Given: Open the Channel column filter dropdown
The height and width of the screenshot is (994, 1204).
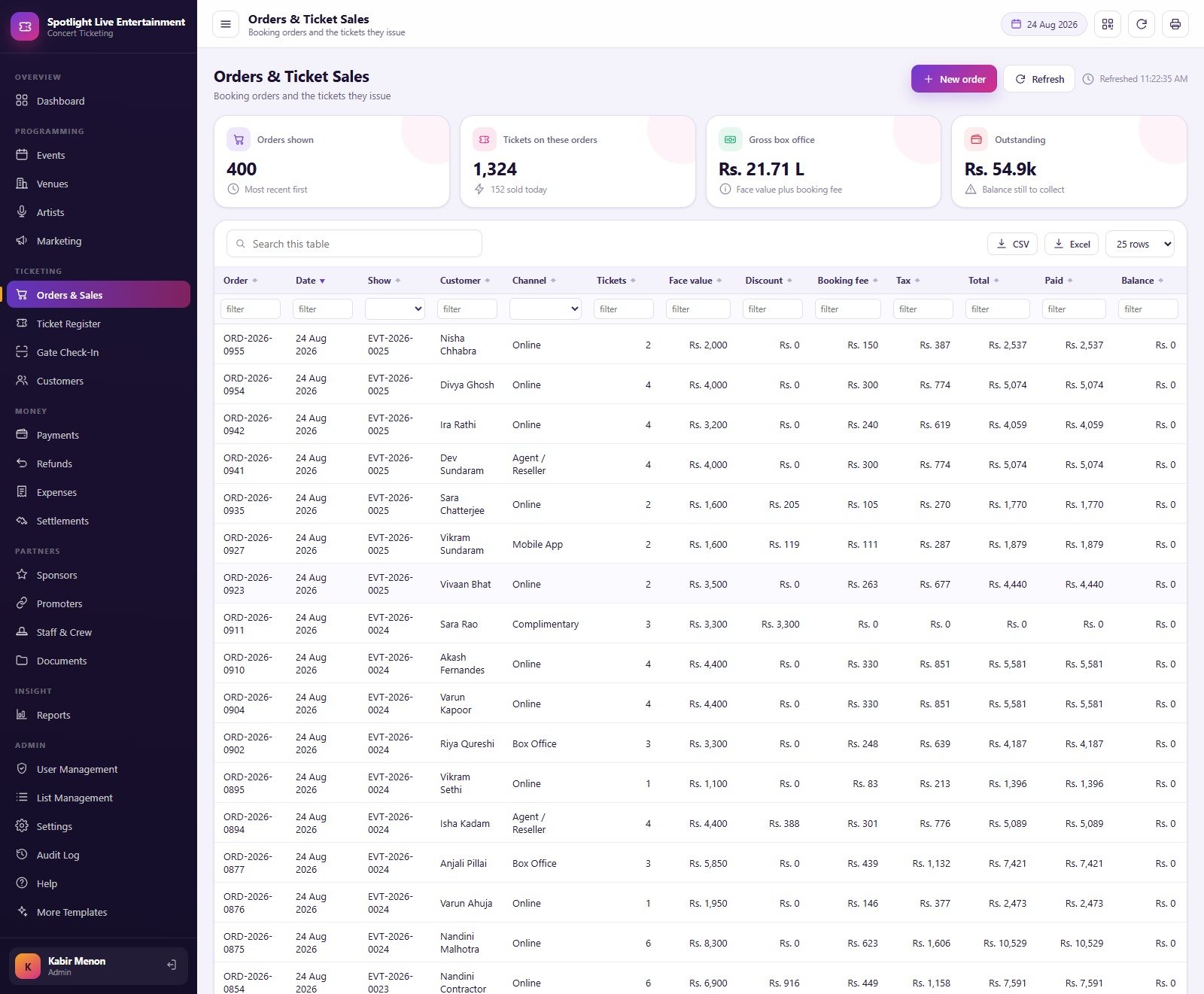Looking at the screenshot, I should pyautogui.click(x=546, y=309).
